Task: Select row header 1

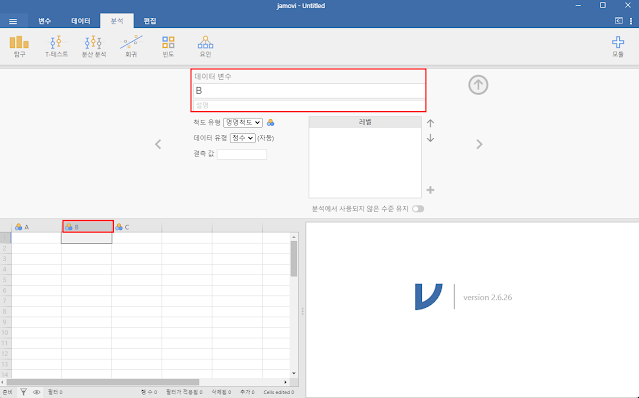Action: pos(5,237)
